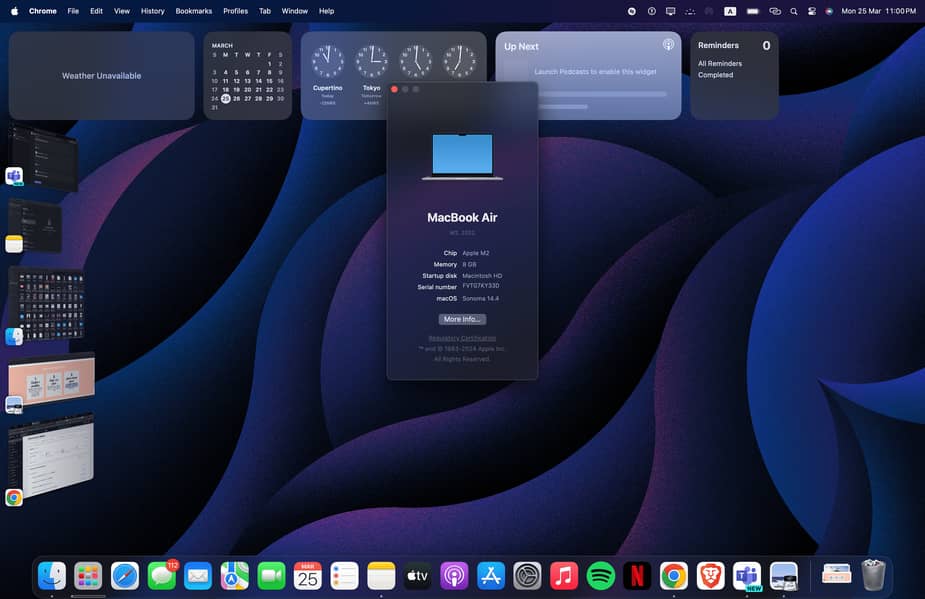Open Microsoft Teams from the dock
Viewport: 925px width, 599px height.
coord(747,575)
